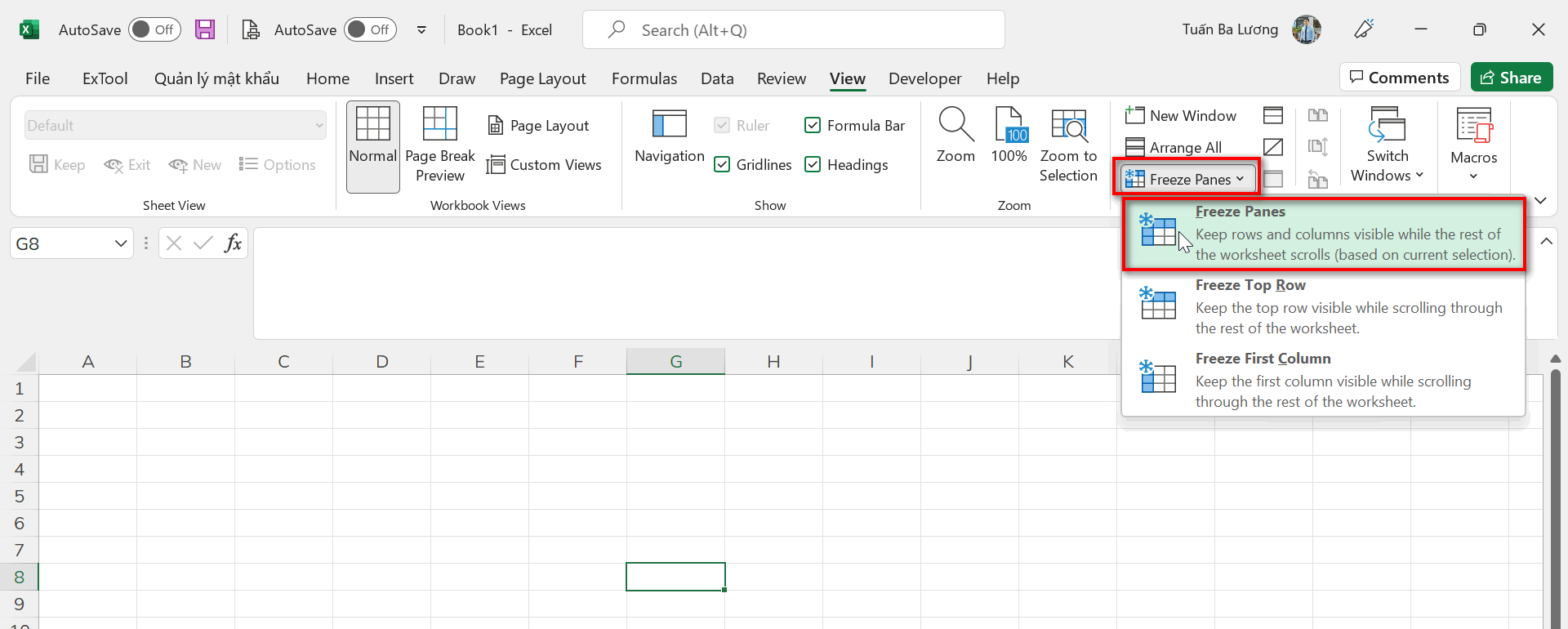Screen dimensions: 1568x629
Task: Click Zoom to Selection icon
Action: pyautogui.click(x=1067, y=125)
